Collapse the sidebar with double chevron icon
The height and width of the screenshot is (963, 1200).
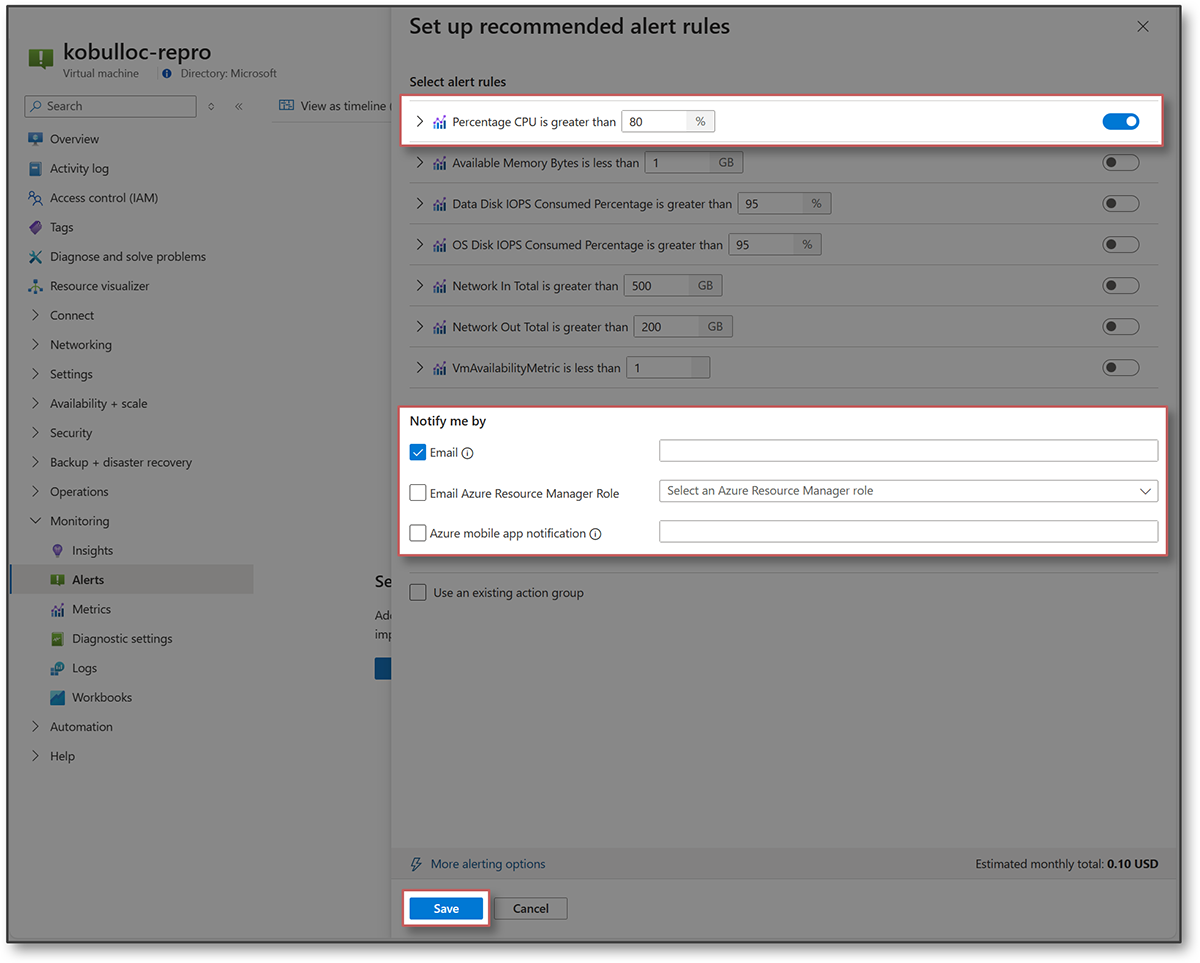[239, 106]
